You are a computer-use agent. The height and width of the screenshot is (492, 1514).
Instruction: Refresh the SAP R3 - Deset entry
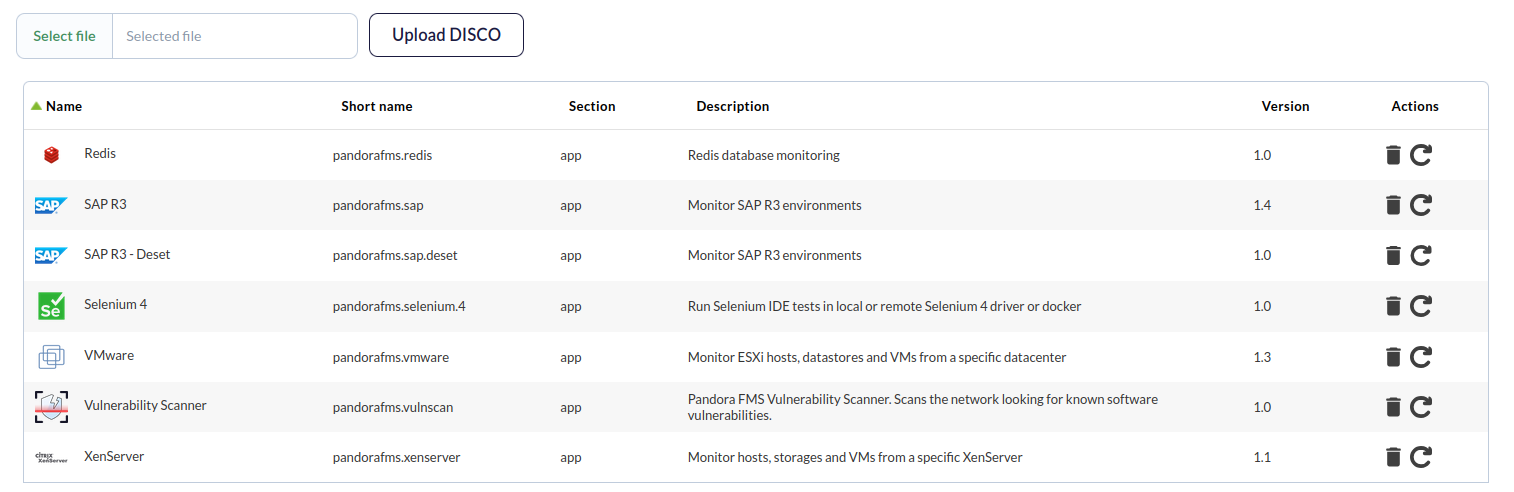(x=1421, y=255)
